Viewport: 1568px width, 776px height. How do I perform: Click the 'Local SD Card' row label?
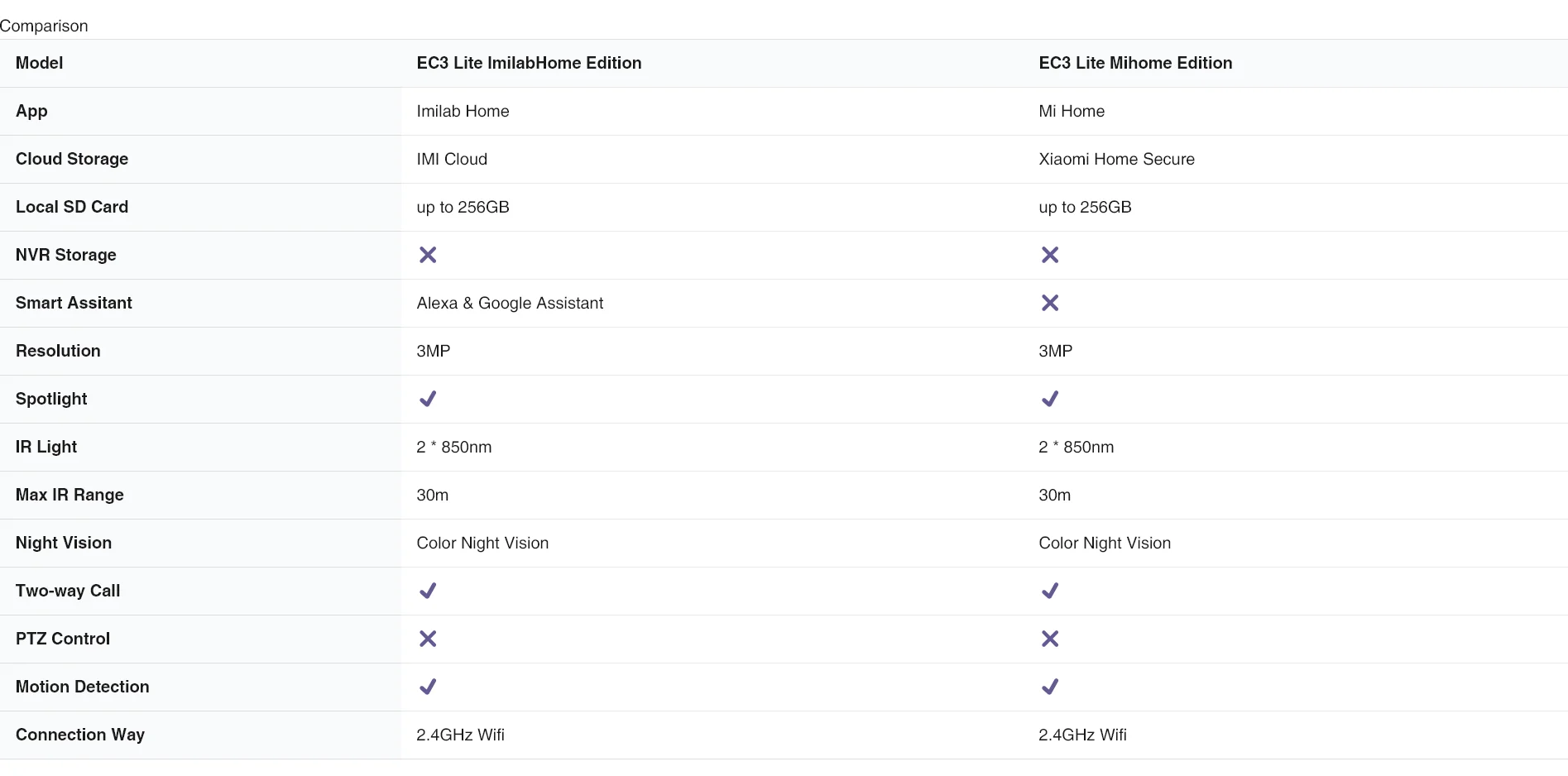(x=72, y=207)
